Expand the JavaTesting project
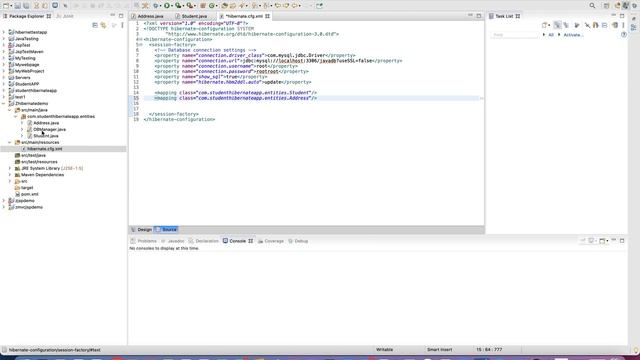This screenshot has width=640, height=360. [4, 39]
